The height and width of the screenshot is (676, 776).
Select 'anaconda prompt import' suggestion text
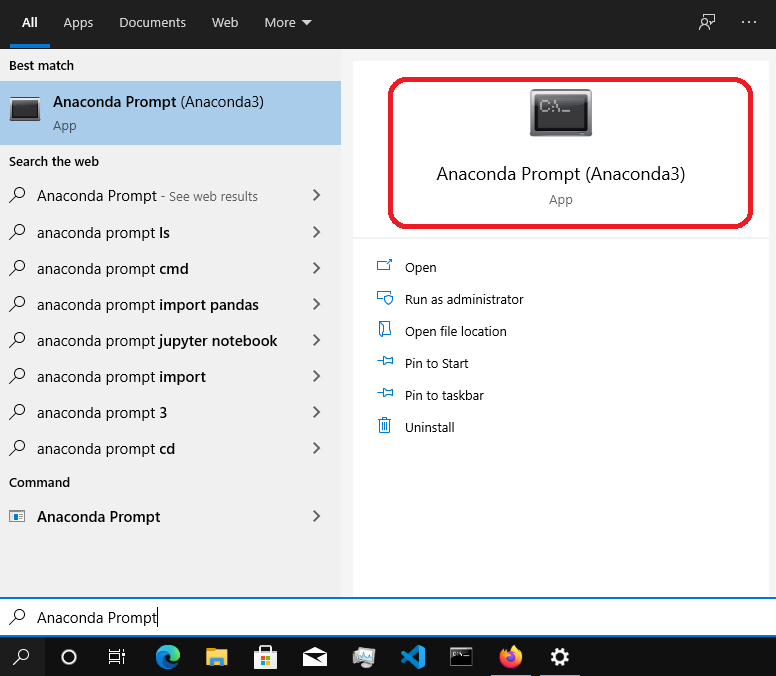coord(121,377)
